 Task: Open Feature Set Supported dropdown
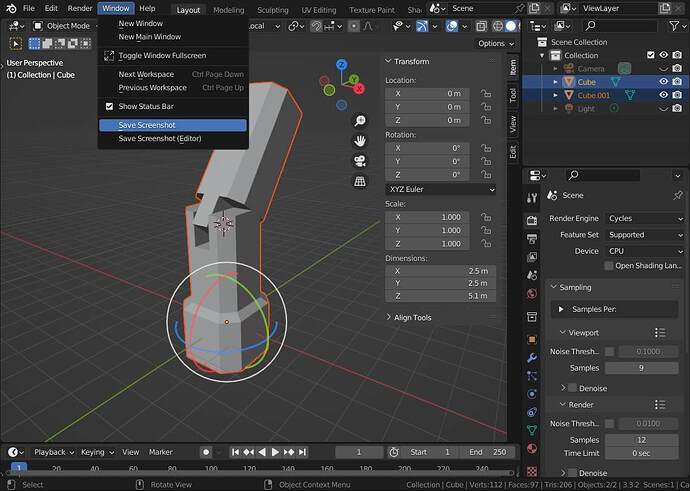pos(645,235)
